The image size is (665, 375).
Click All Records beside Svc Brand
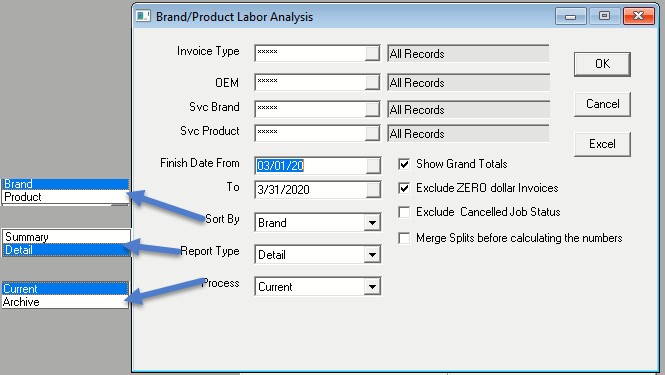tap(468, 110)
